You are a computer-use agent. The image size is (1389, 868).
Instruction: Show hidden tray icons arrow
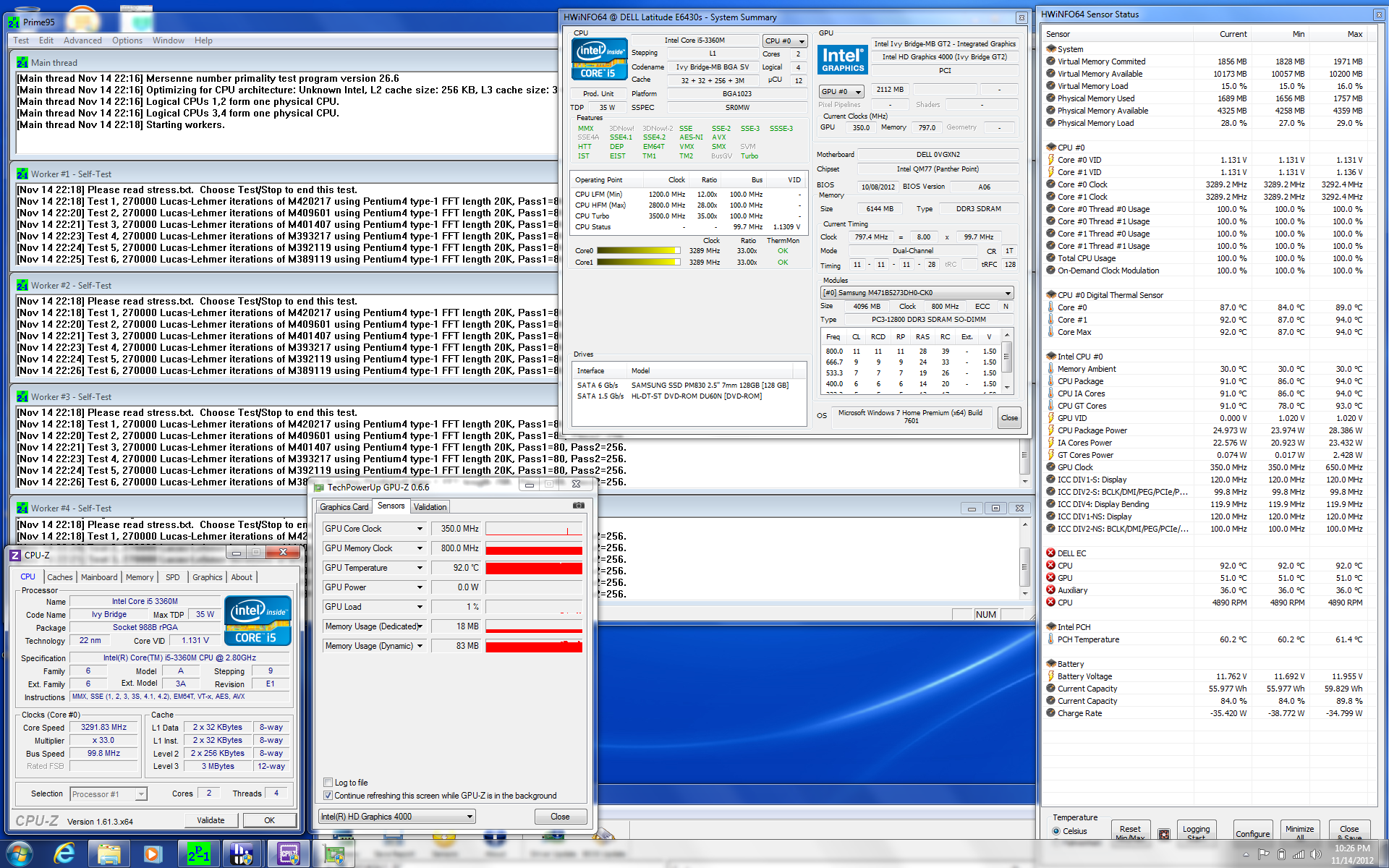pos(1246,854)
